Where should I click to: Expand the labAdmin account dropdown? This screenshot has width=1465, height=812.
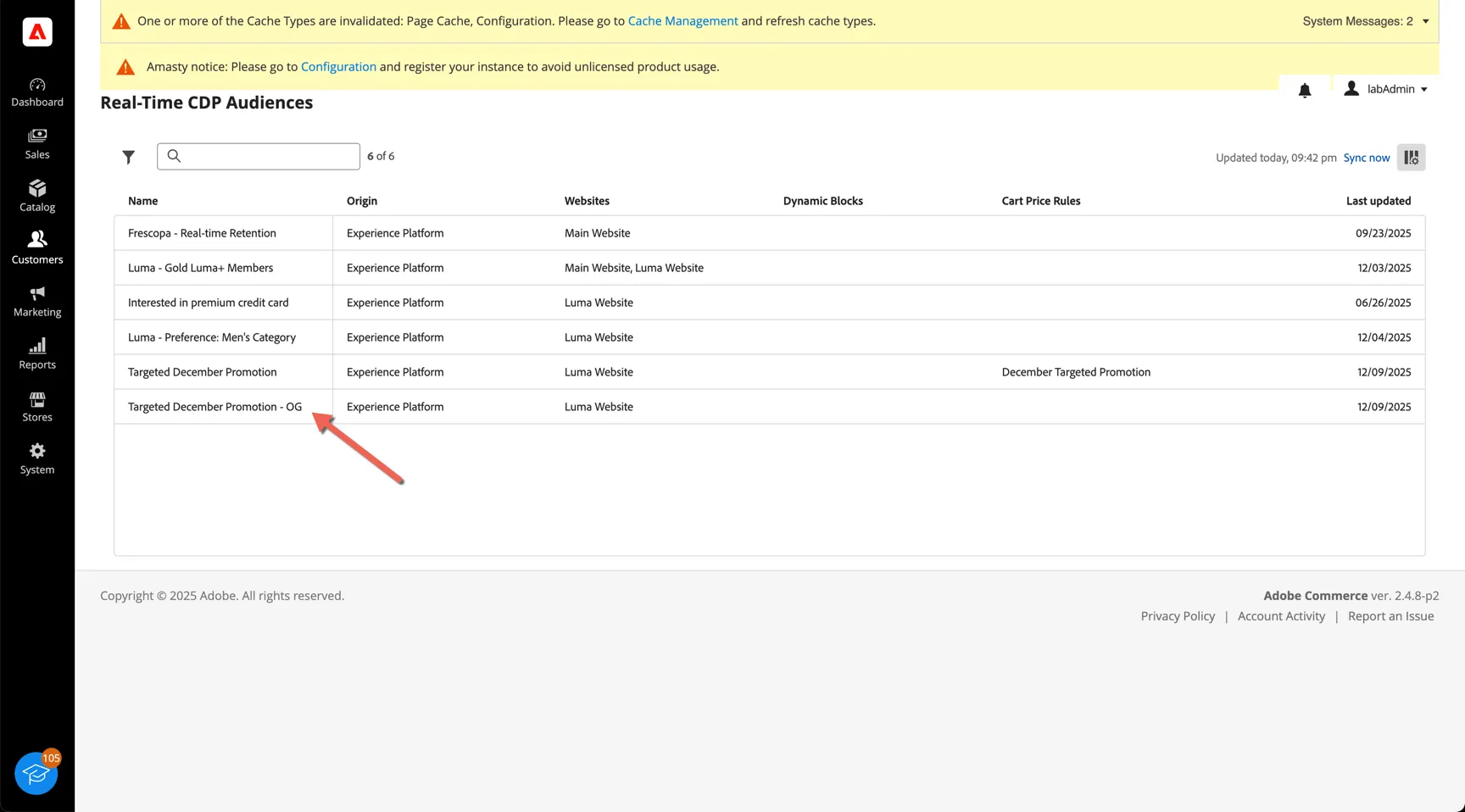point(1386,89)
